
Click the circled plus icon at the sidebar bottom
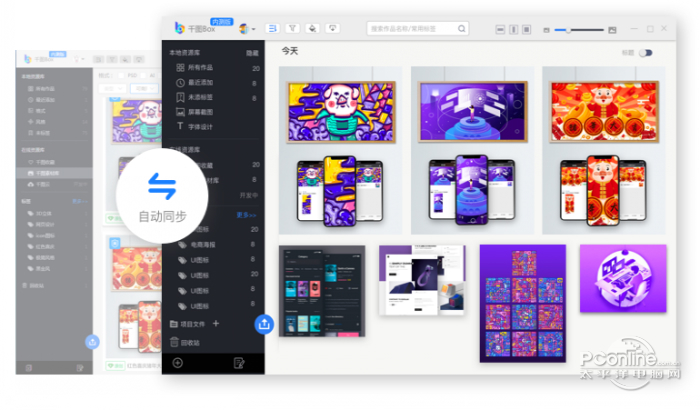coord(178,363)
